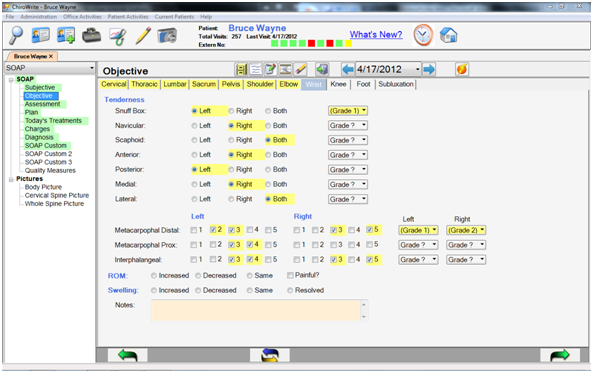The image size is (593, 373).
Task: Click the add new patient icon
Action: pos(66,36)
